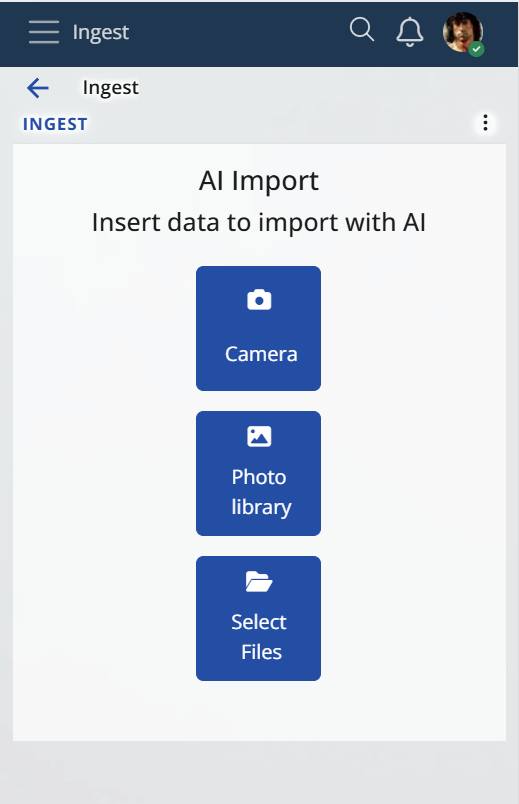The image size is (519, 804).
Task: Click the camera icon in the Camera tile
Action: [259, 300]
